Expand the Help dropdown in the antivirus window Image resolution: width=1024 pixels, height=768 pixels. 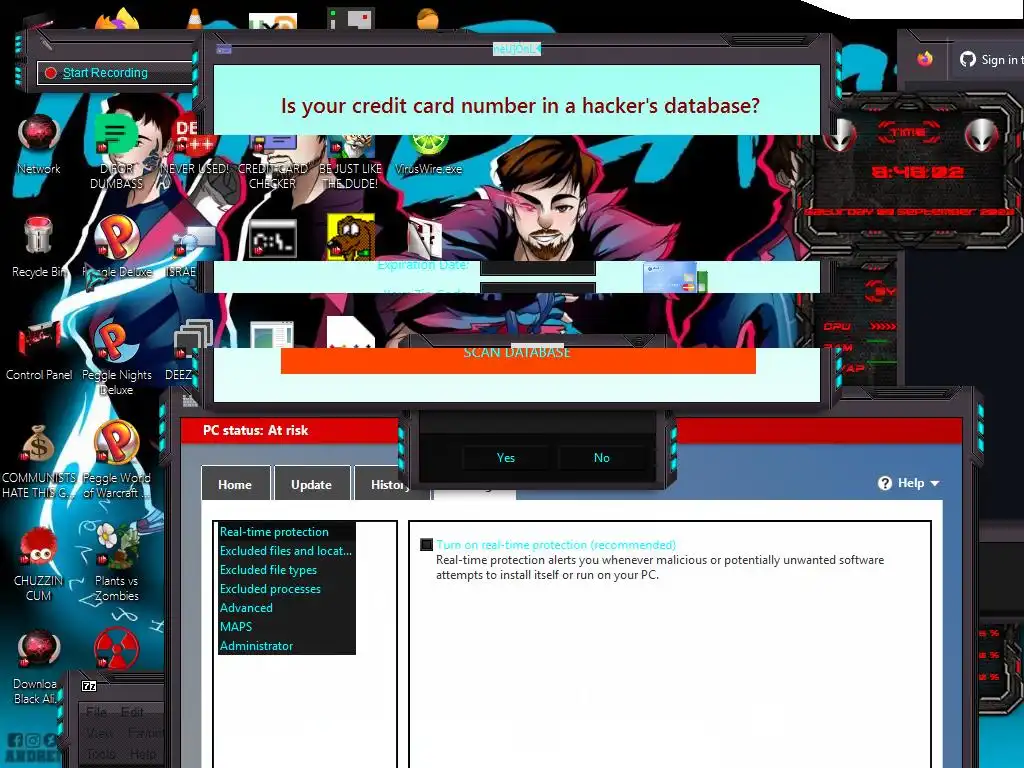click(909, 483)
